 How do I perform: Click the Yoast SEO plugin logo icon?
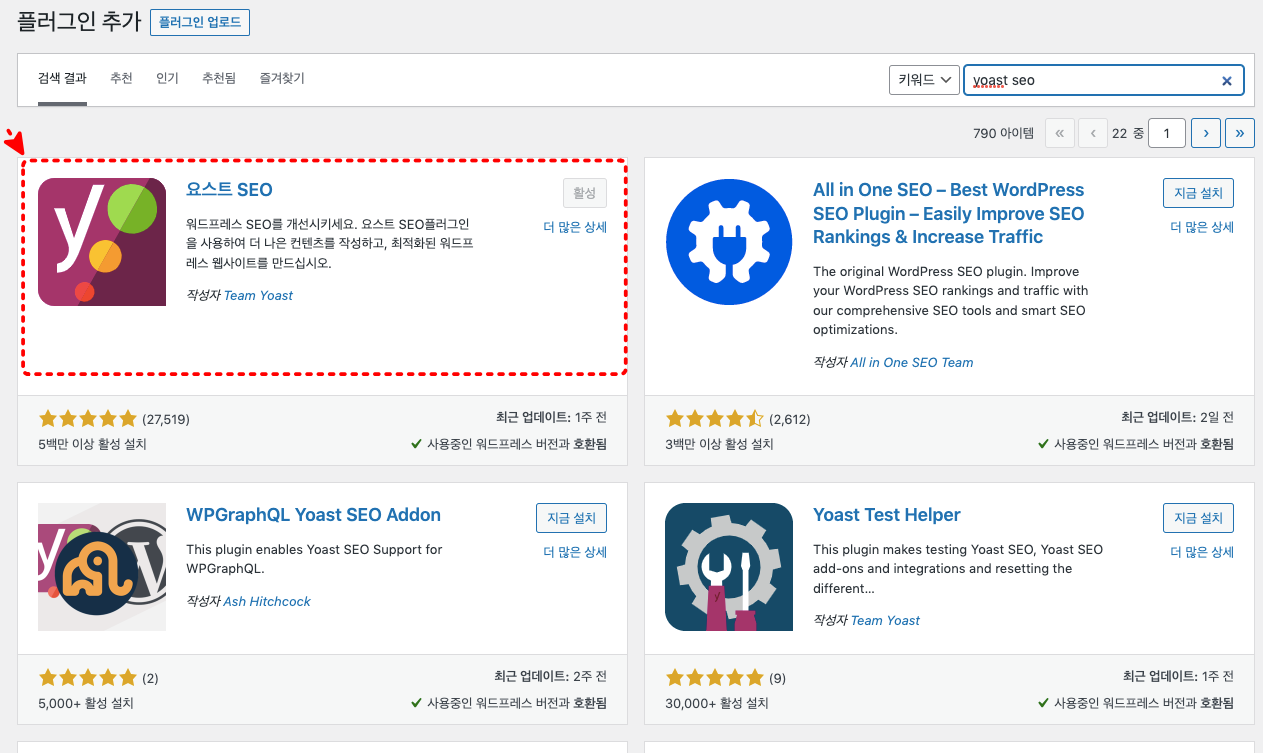(102, 242)
